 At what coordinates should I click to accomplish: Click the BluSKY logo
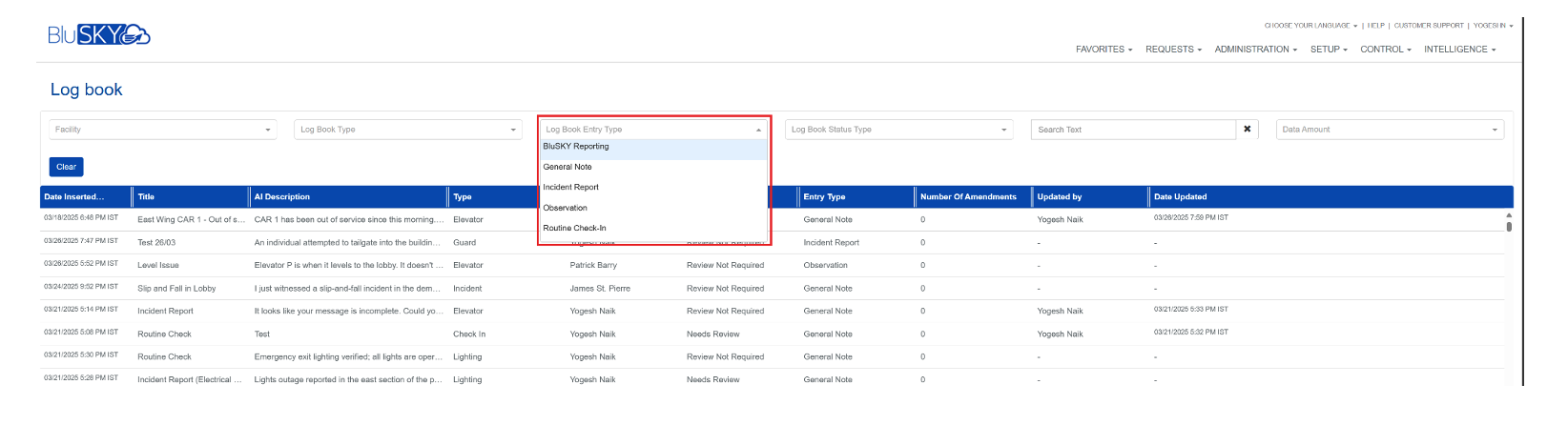[99, 35]
